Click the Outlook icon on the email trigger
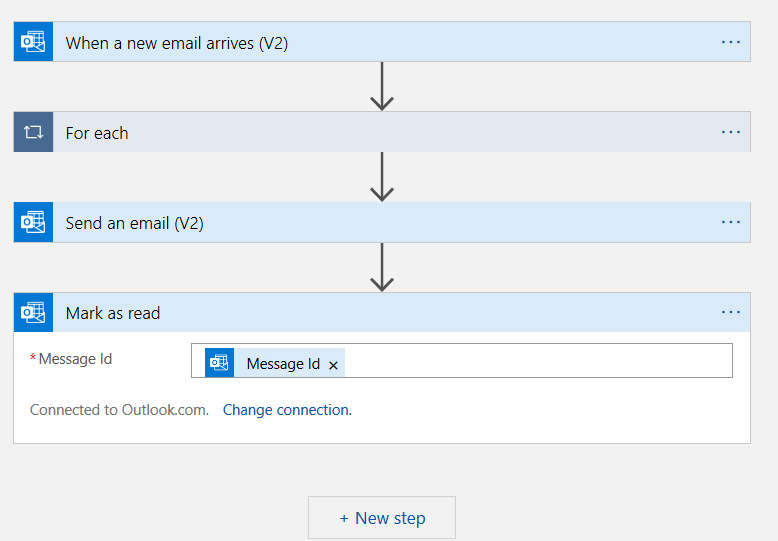Screen dimensions: 778x541 [33, 42]
